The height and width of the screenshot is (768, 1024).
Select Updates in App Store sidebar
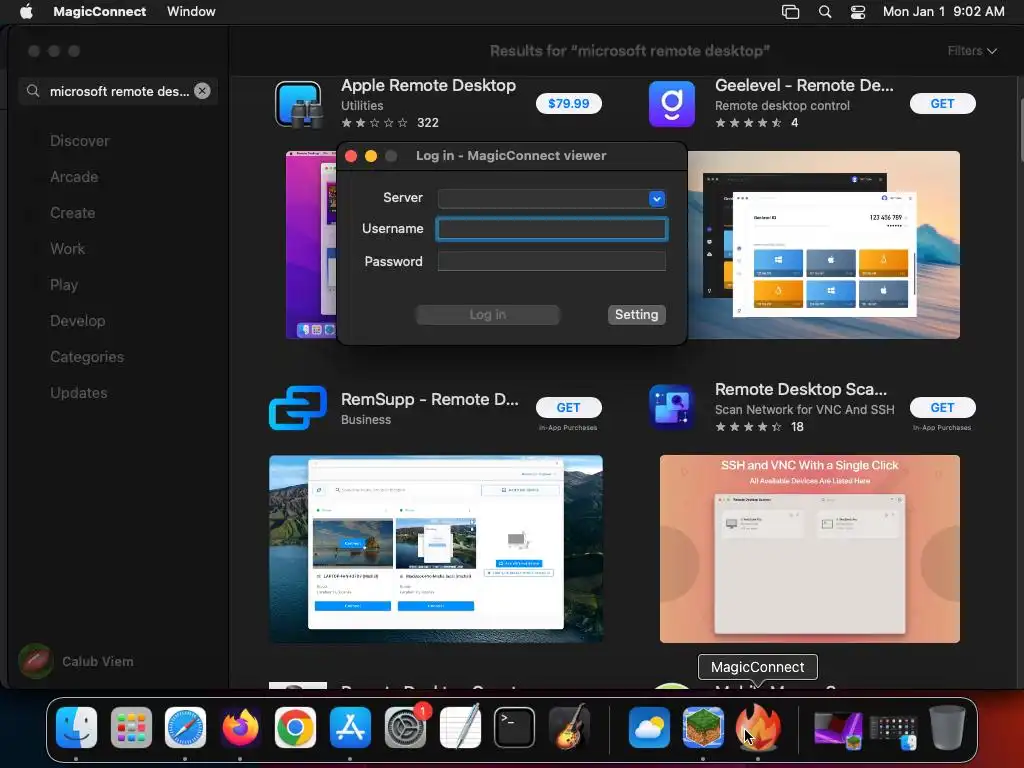tap(79, 392)
